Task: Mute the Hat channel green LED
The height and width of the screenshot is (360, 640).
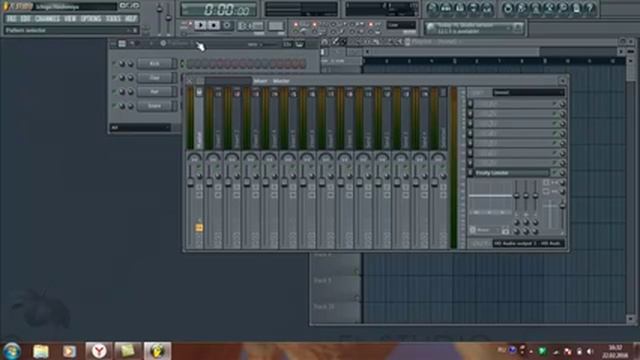Action: click(x=114, y=91)
